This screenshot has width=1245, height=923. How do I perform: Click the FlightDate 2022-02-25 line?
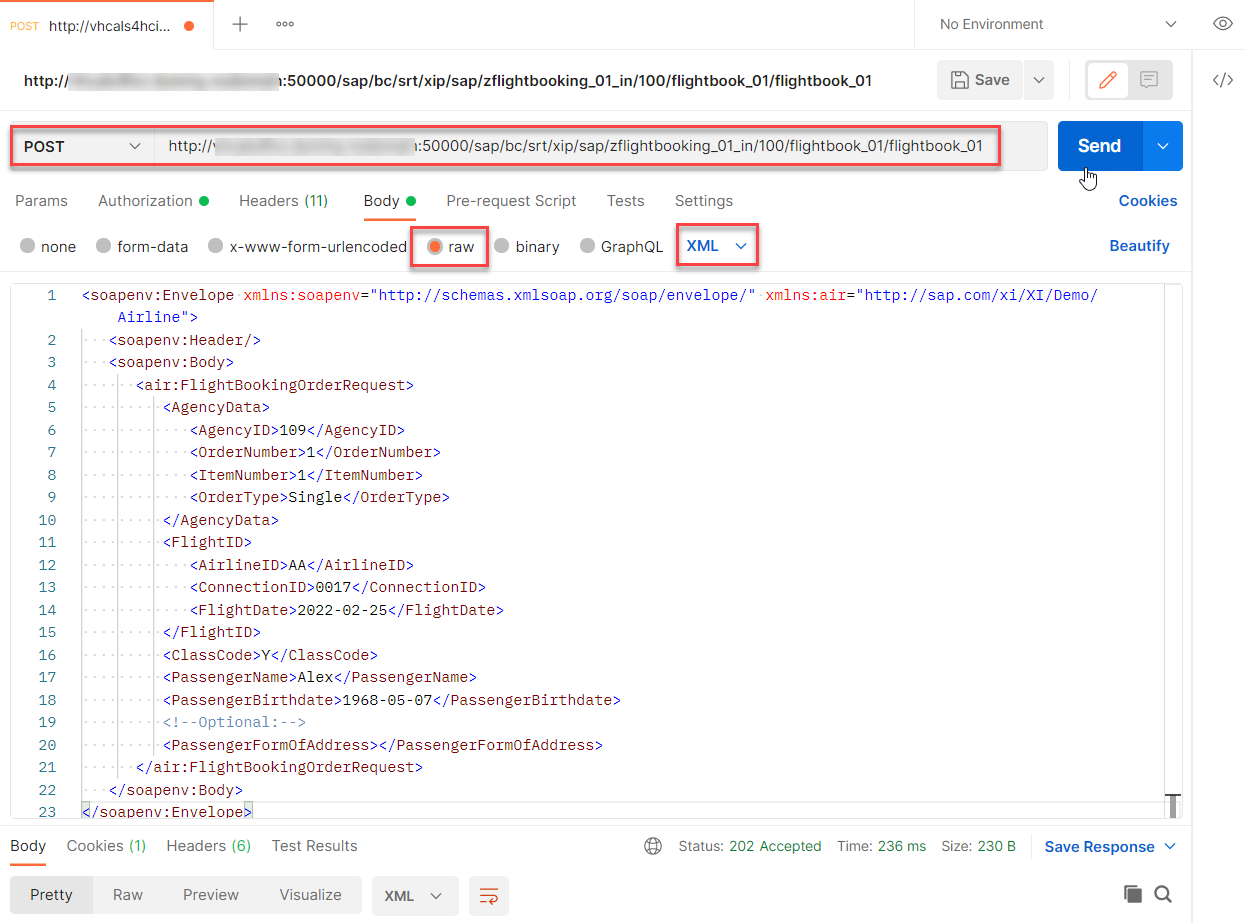(x=347, y=610)
